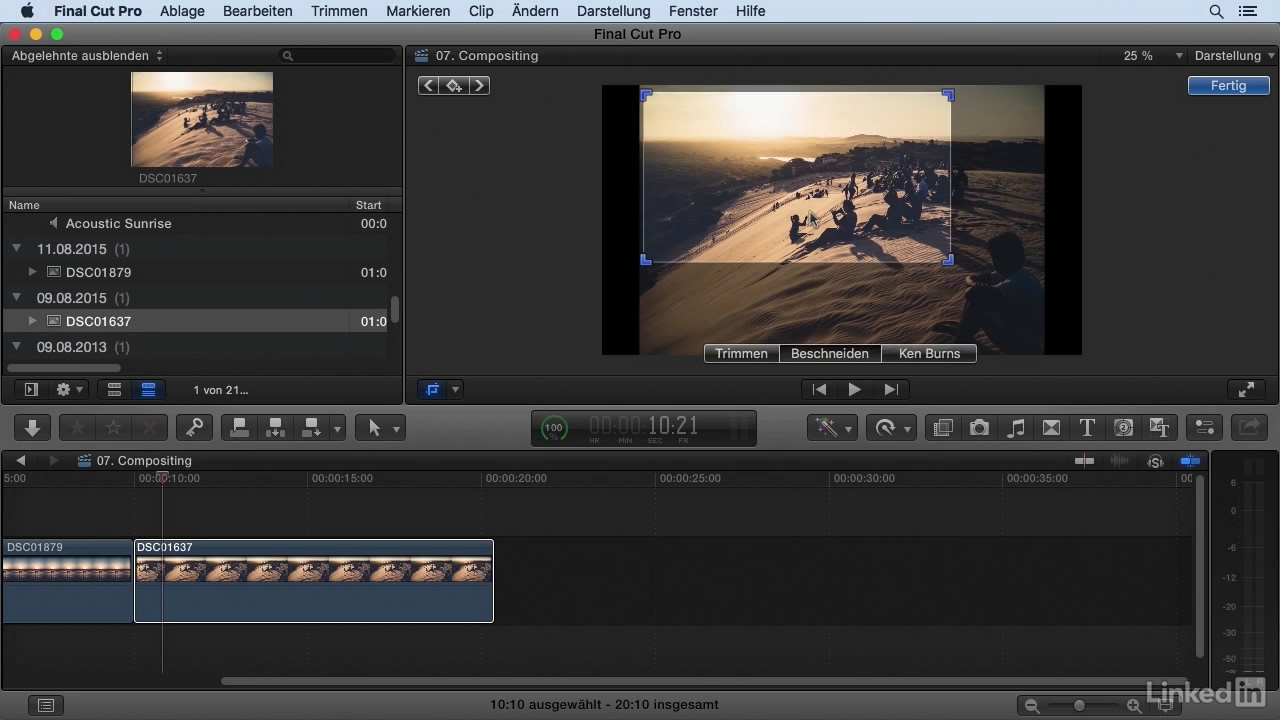Select the DSC01637 clip in timeline
This screenshot has width=1280, height=720.
tap(314, 581)
